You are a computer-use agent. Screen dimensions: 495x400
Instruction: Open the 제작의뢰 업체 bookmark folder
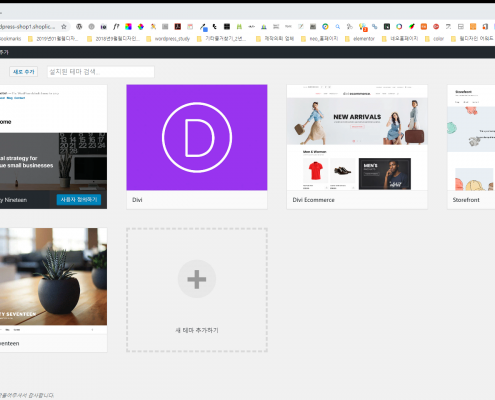(x=275, y=39)
